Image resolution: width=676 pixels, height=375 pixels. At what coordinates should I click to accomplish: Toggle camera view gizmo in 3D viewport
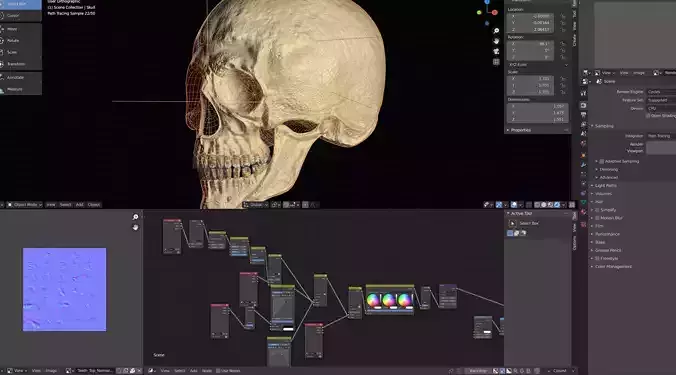pos(496,51)
